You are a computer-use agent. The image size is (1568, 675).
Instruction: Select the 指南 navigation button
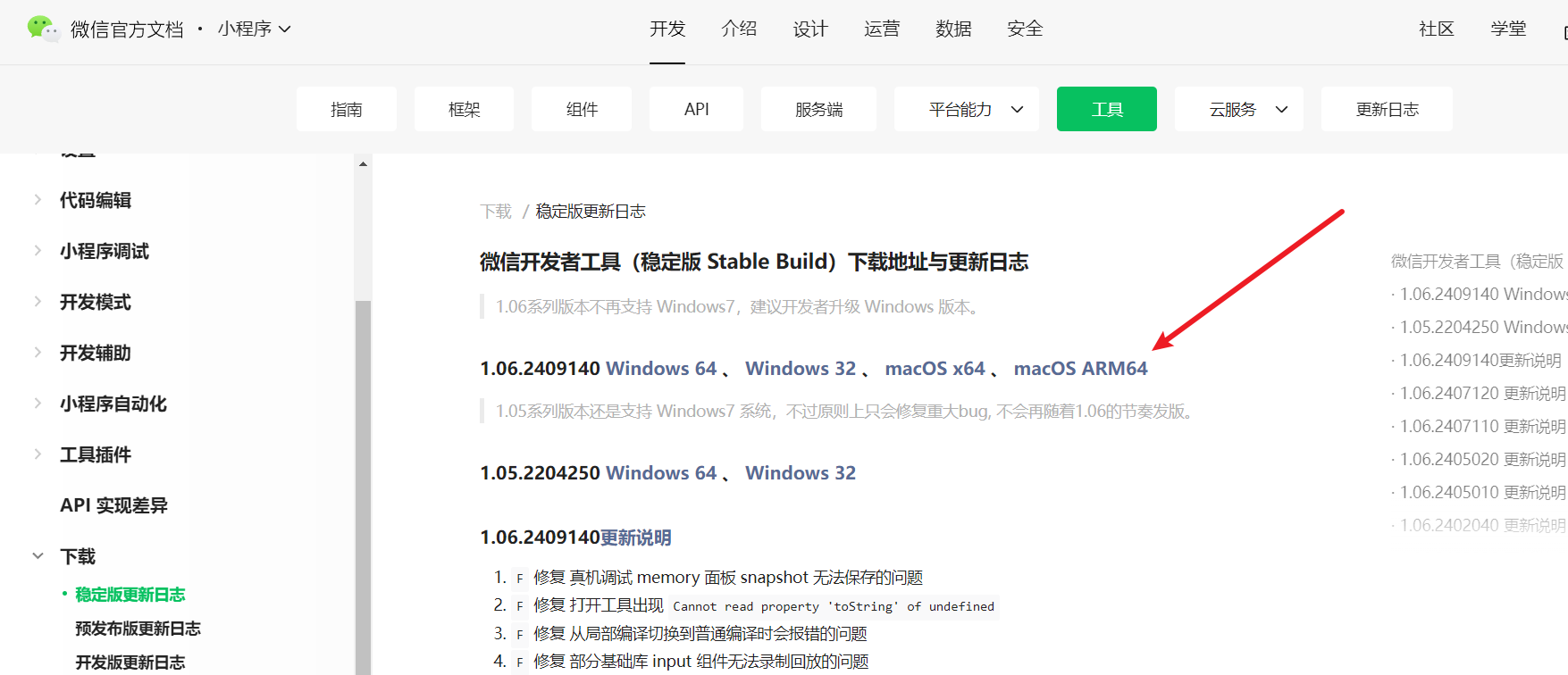coord(347,109)
